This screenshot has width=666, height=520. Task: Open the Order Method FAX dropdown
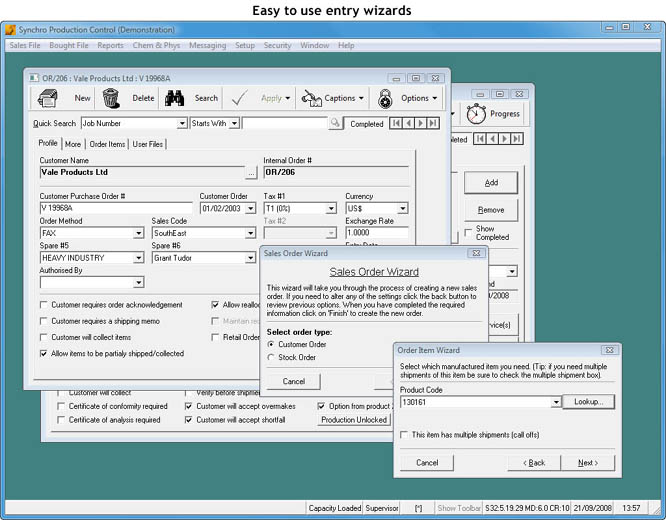point(138,233)
